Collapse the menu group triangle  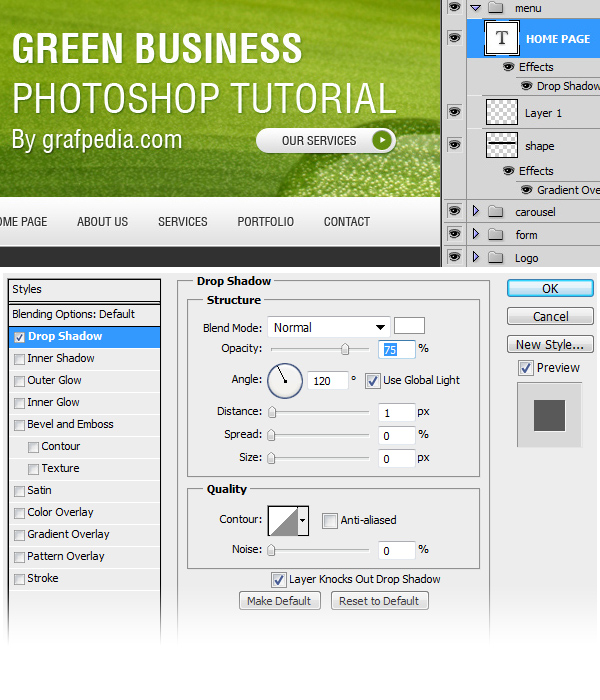click(x=476, y=8)
